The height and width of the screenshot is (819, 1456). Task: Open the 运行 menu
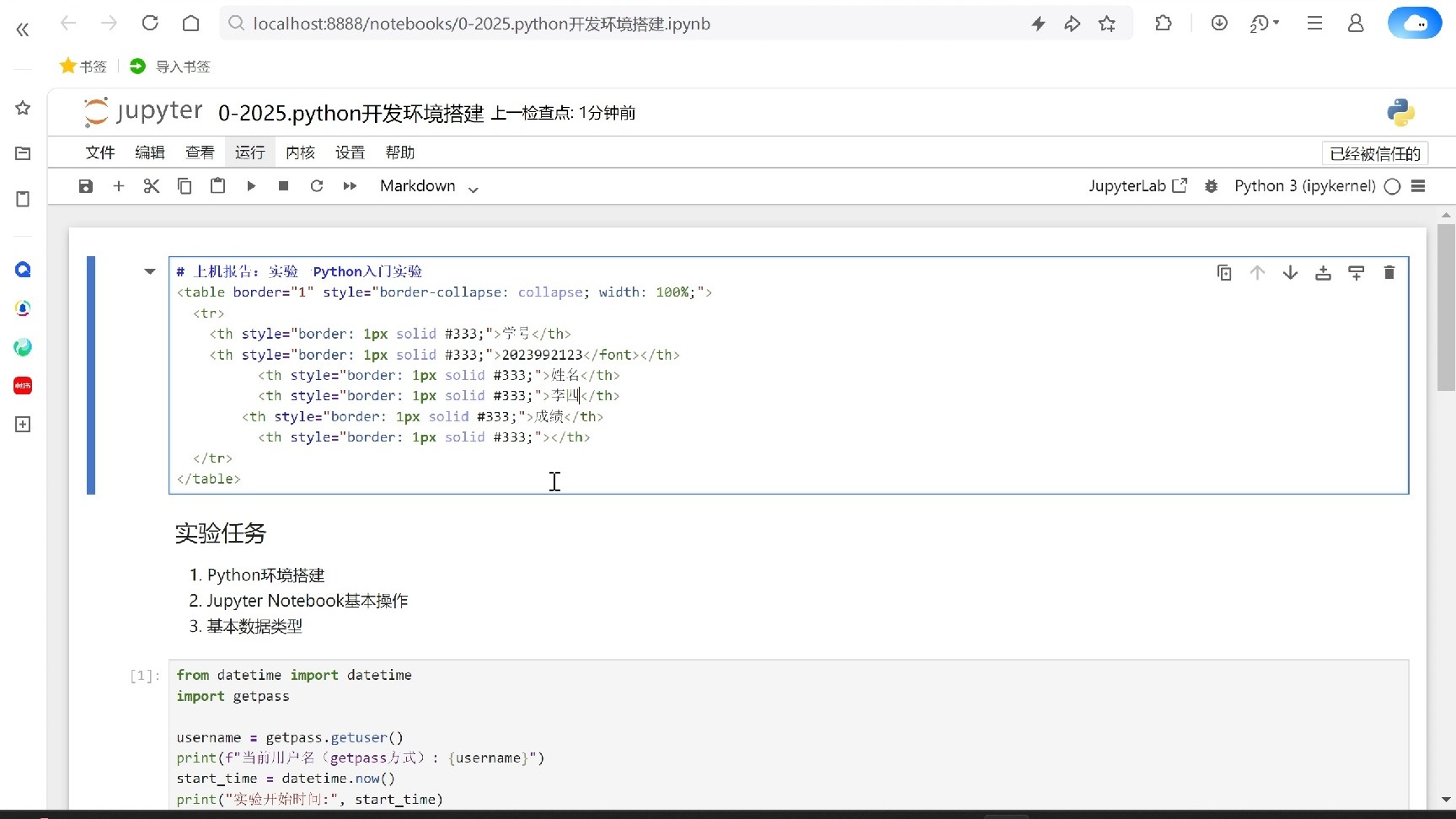249,153
